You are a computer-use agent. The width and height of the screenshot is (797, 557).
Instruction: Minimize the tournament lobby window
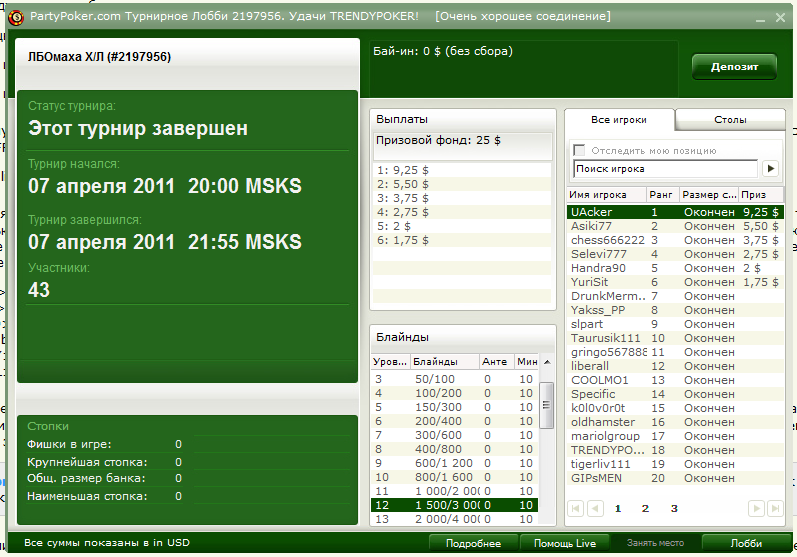(x=760, y=18)
